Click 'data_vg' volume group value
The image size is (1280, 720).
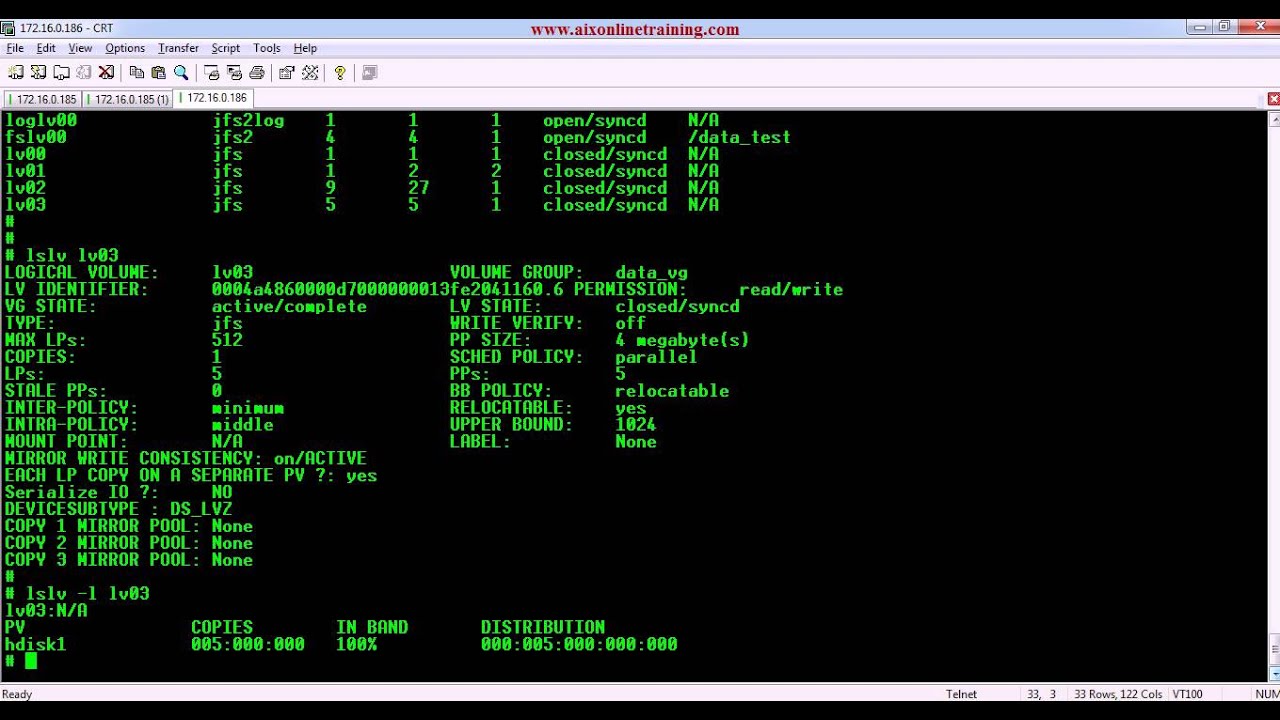pos(652,273)
